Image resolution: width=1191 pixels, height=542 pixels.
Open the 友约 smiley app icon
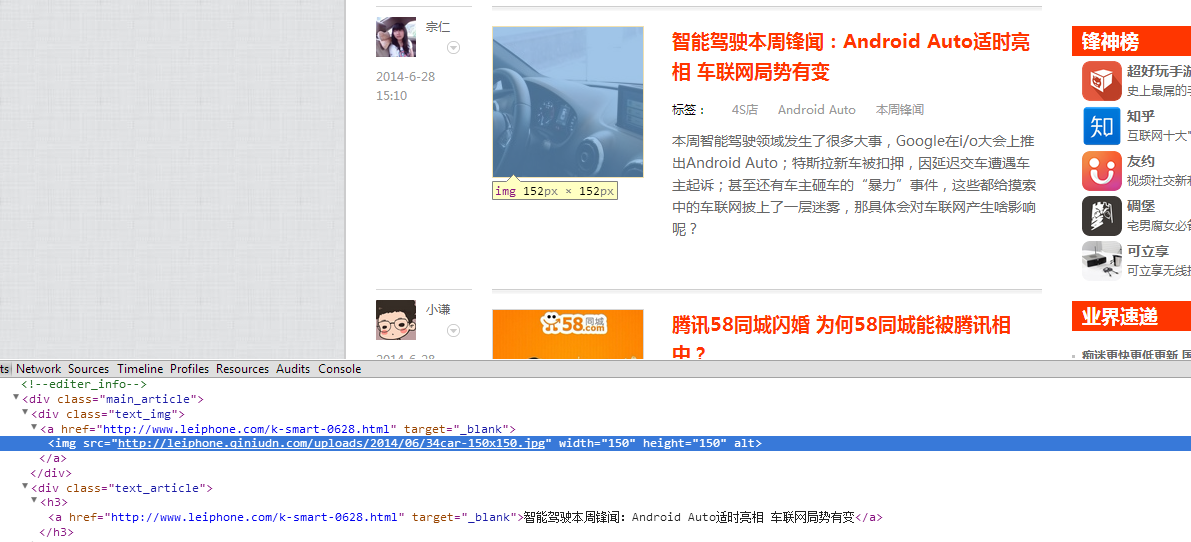pos(1101,171)
